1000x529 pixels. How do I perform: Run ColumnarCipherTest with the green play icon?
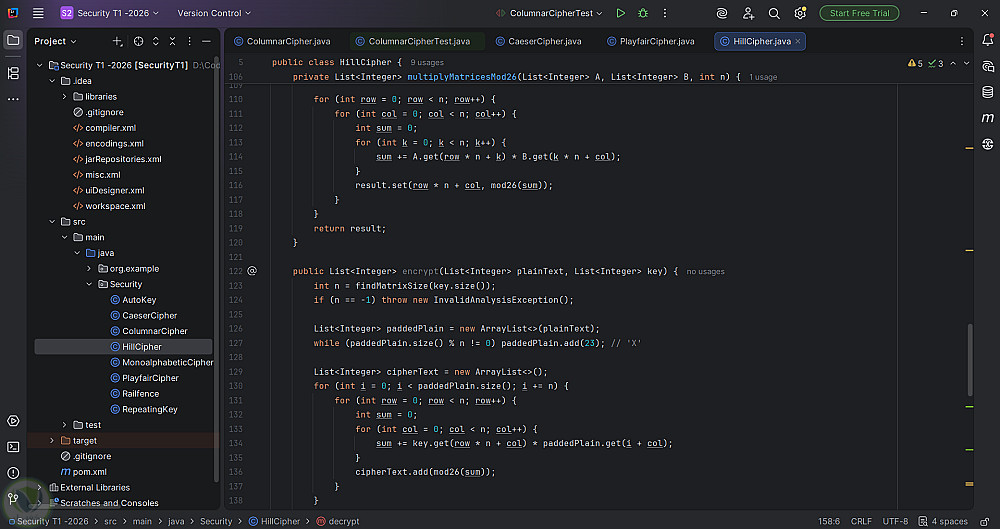point(621,13)
